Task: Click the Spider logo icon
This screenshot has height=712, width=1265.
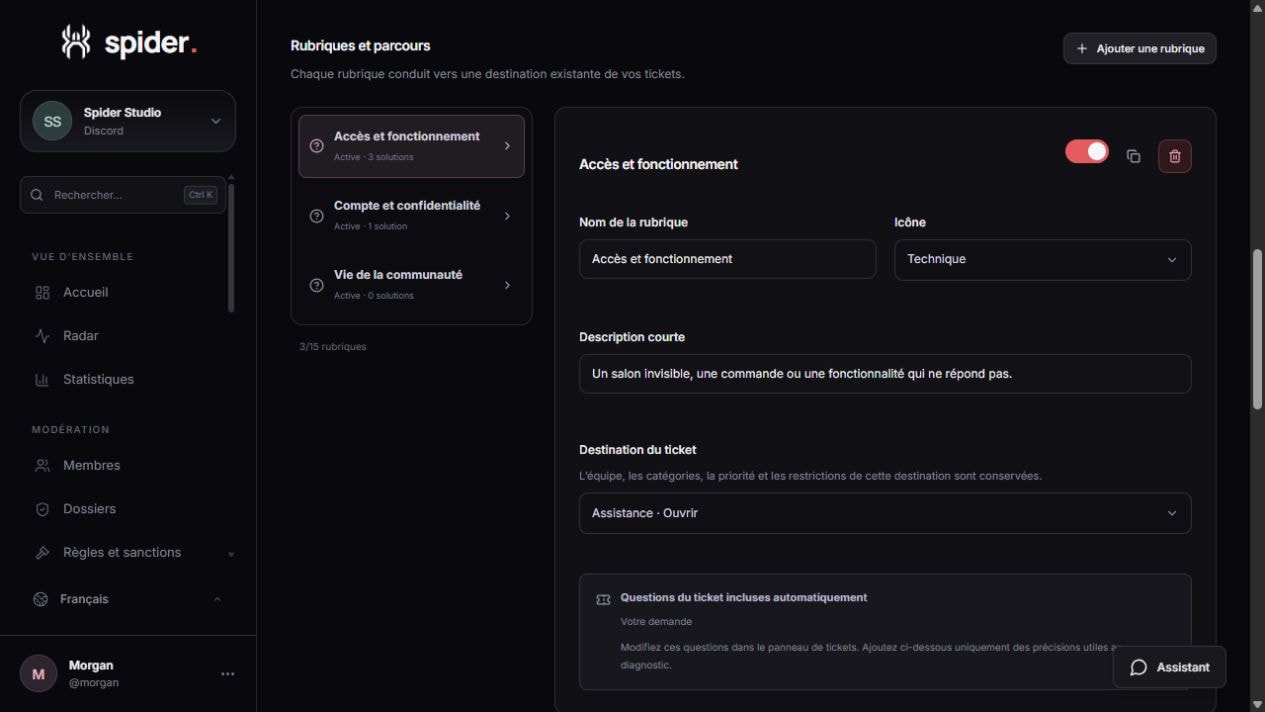Action: tap(76, 42)
